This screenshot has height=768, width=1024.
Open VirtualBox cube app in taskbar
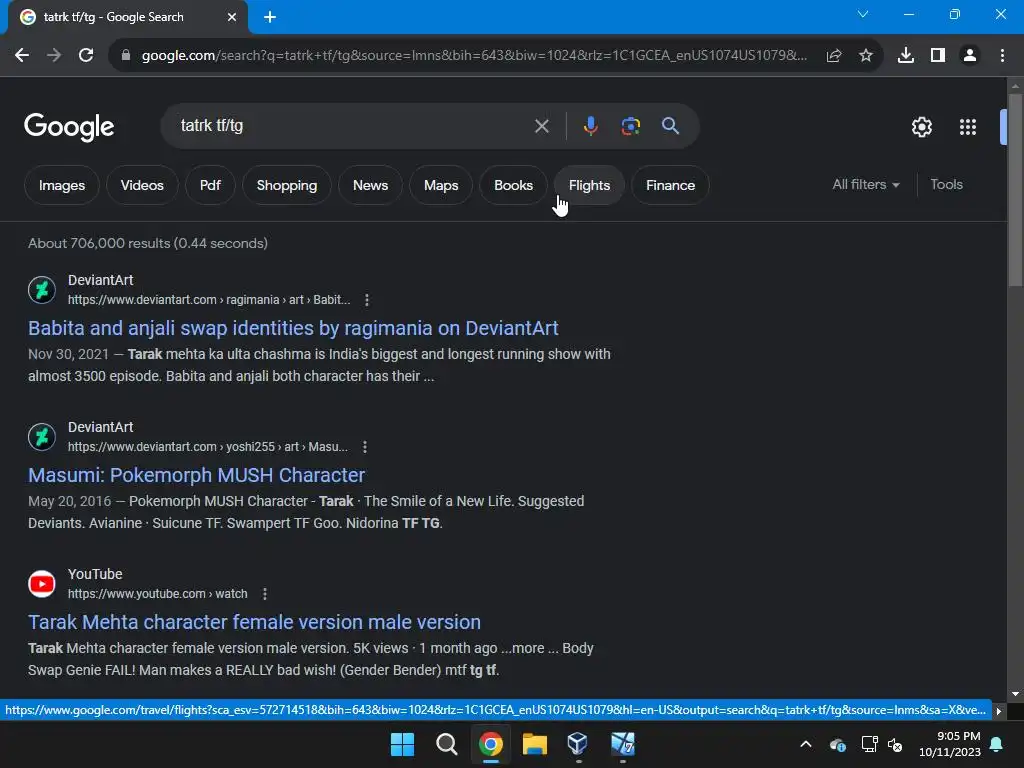pos(578,744)
